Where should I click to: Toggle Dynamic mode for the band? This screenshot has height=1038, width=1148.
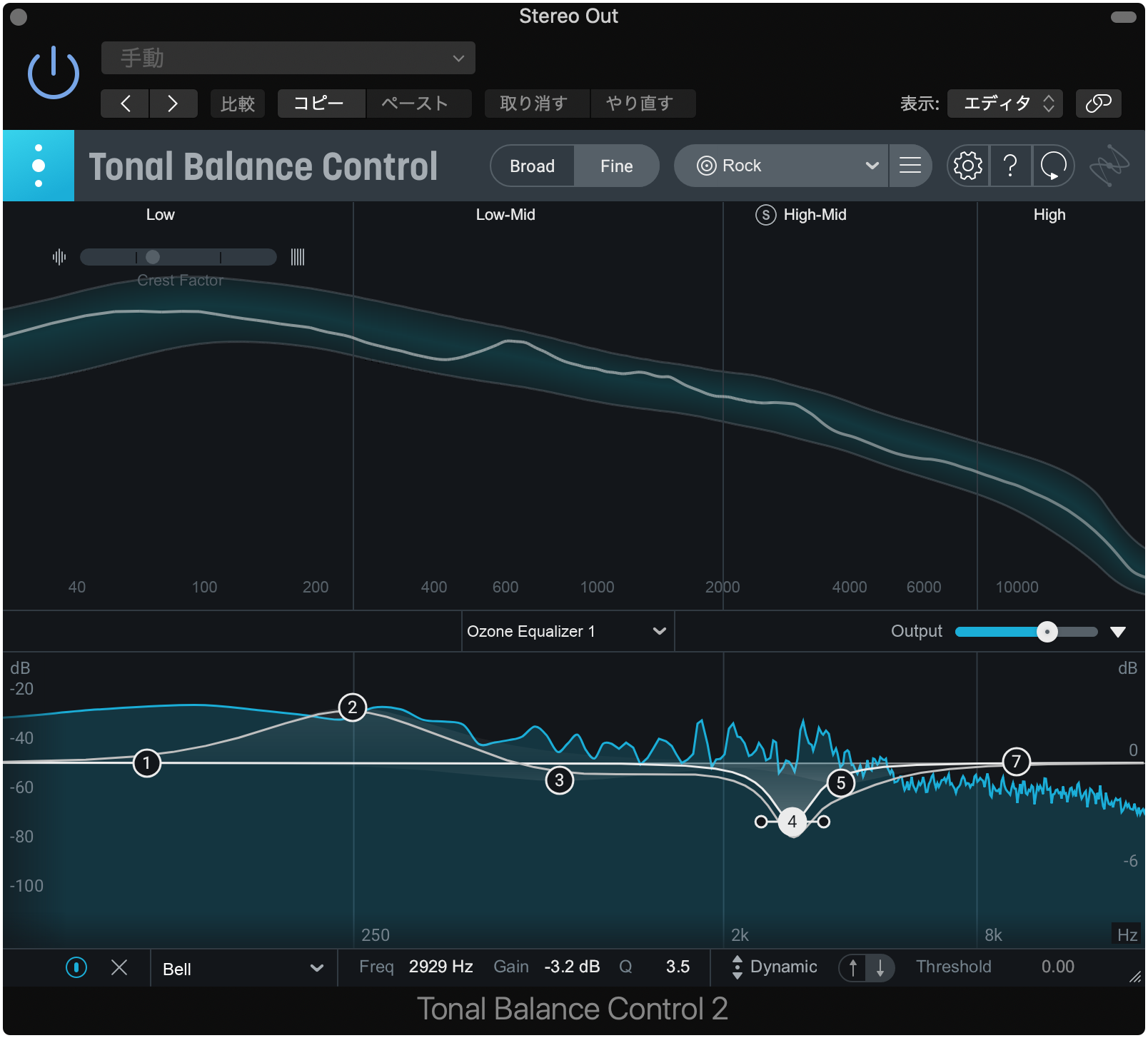point(775,967)
